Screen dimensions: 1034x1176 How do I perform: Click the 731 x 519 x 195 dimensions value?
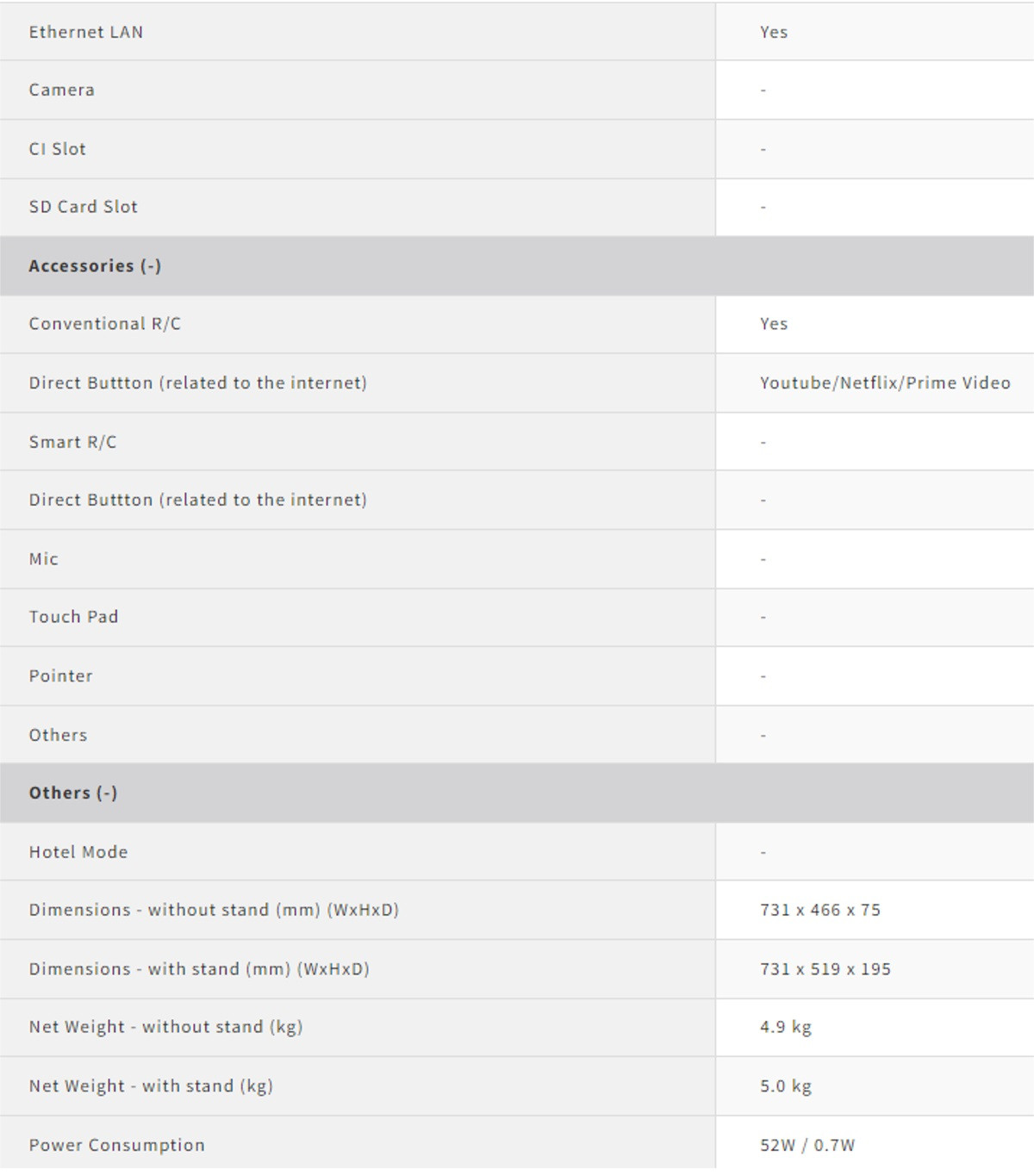pyautogui.click(x=825, y=969)
